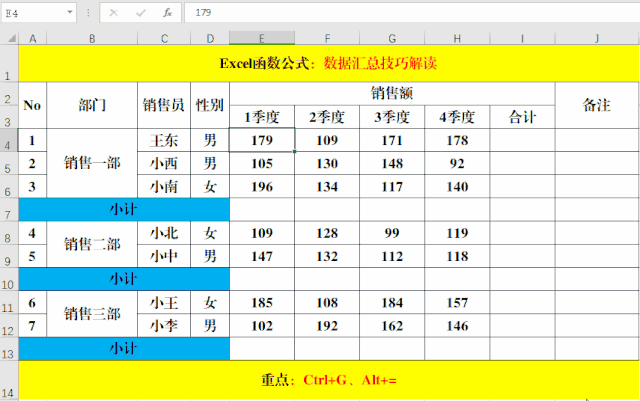
Task: Select column F header
Action: [327, 38]
